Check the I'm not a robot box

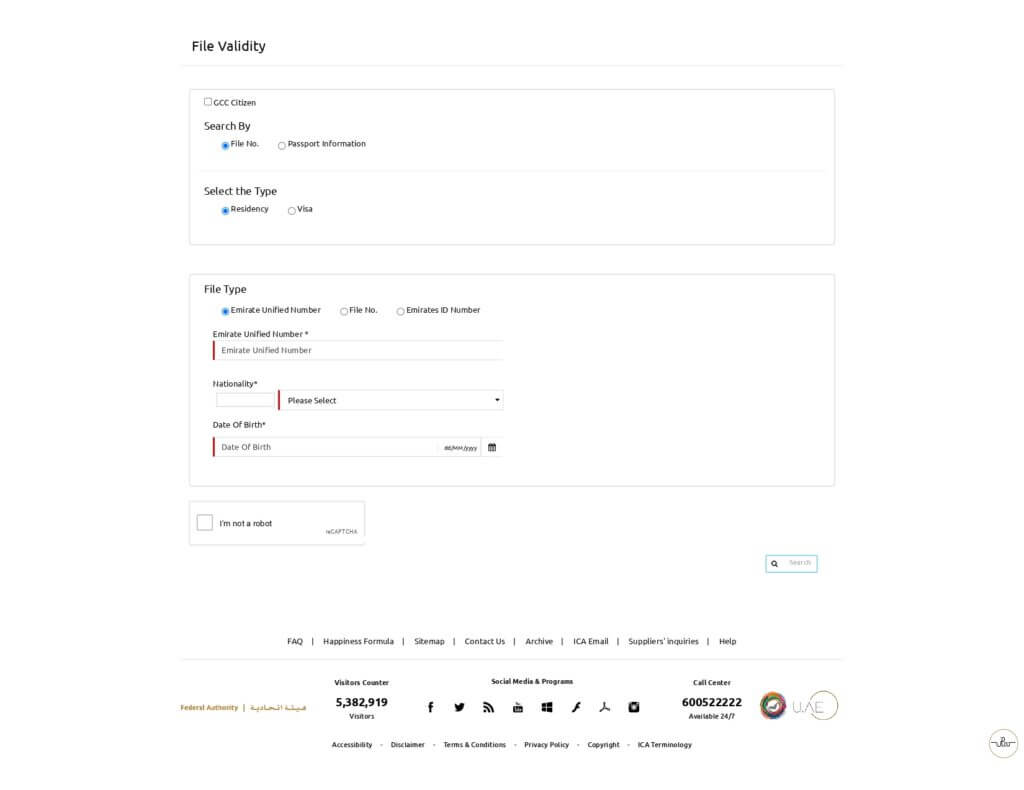(x=205, y=523)
